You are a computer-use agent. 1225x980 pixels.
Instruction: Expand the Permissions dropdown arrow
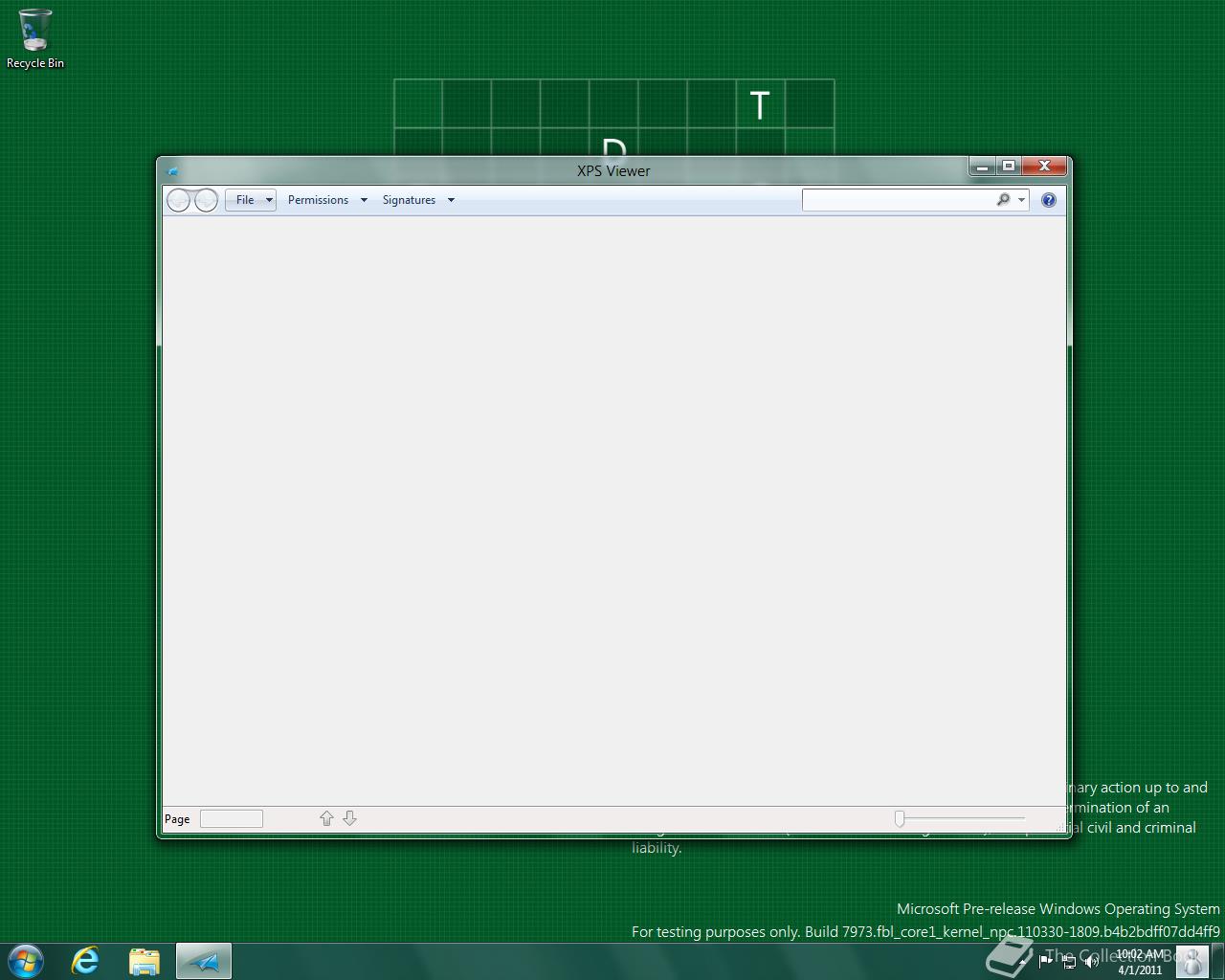pyautogui.click(x=364, y=200)
